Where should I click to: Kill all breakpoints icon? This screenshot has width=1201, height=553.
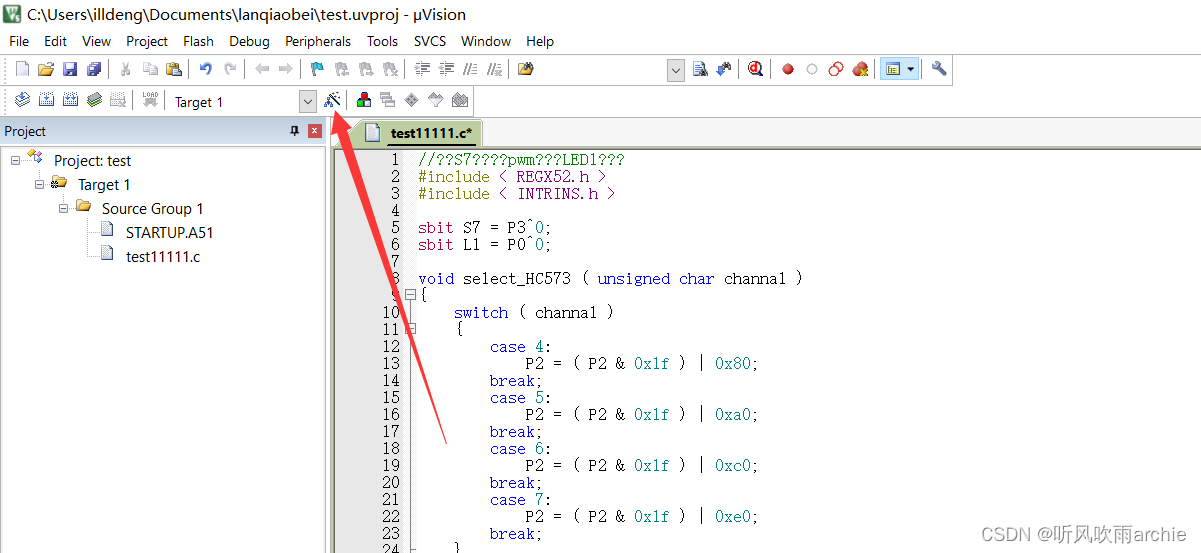(x=860, y=69)
